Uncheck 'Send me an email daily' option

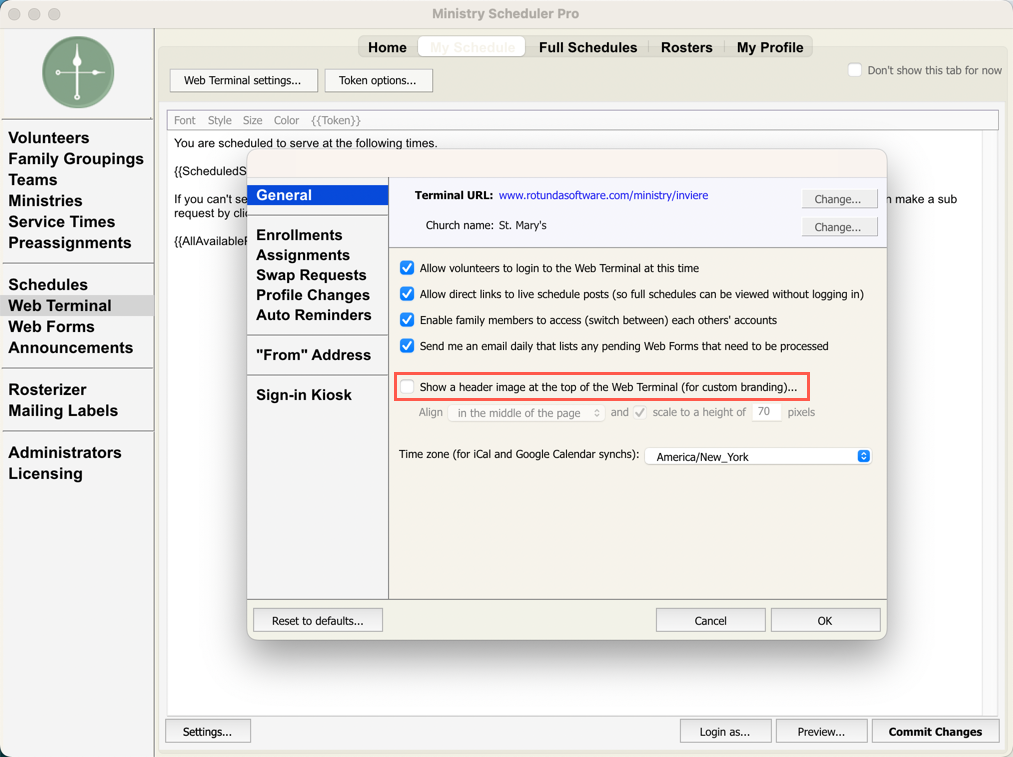407,346
